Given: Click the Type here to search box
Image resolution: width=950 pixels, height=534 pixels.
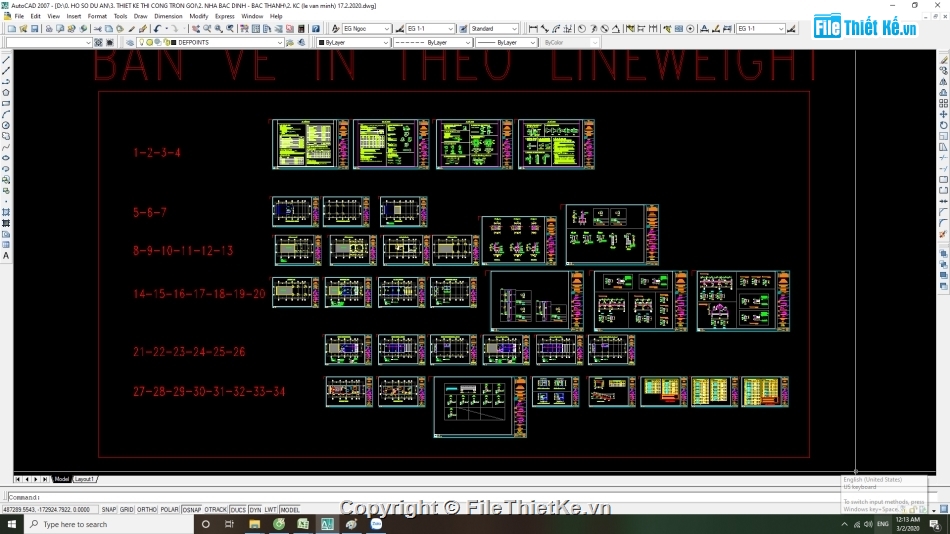Looking at the screenshot, I should tap(109, 524).
